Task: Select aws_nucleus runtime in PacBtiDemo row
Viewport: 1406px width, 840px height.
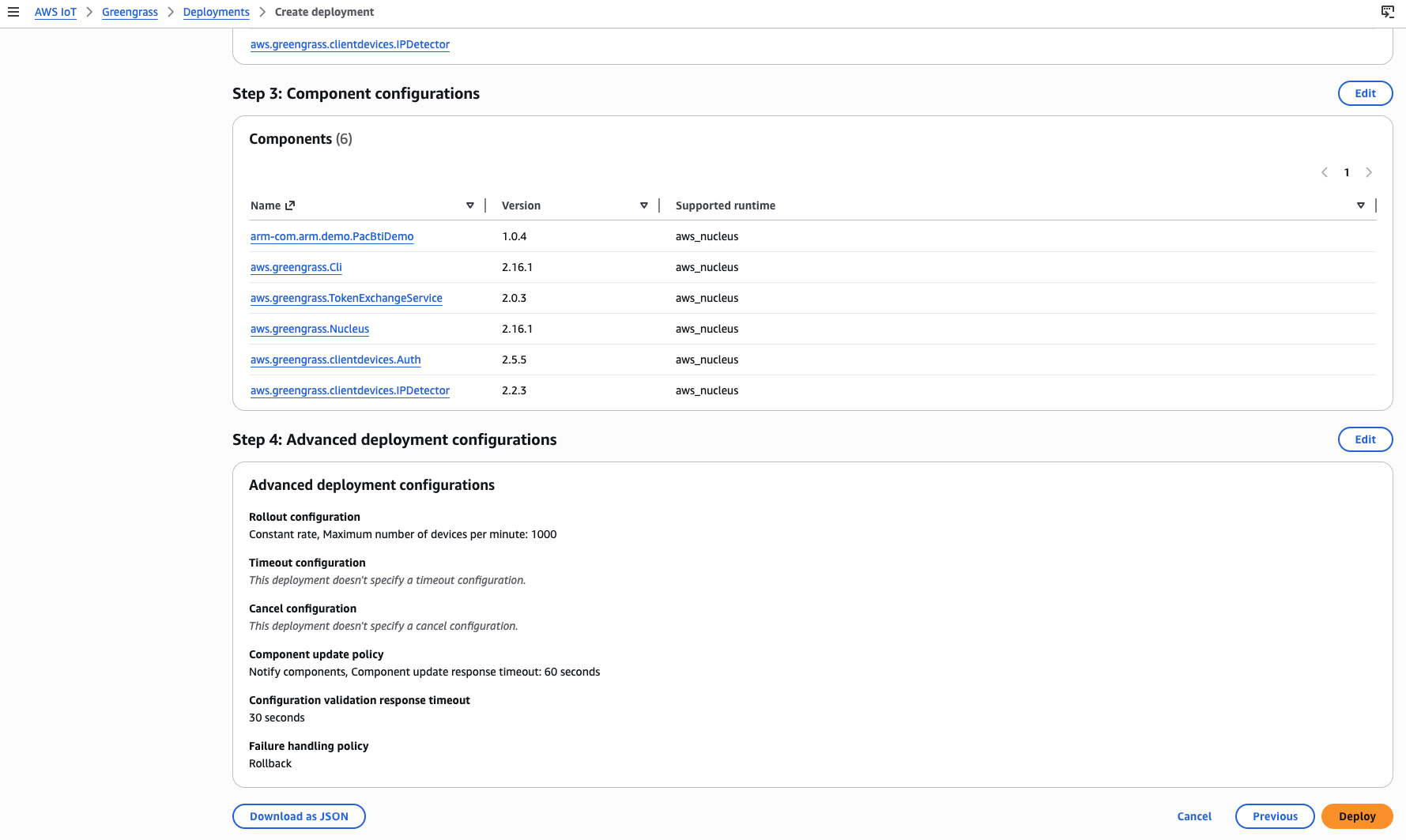Action: click(x=707, y=236)
